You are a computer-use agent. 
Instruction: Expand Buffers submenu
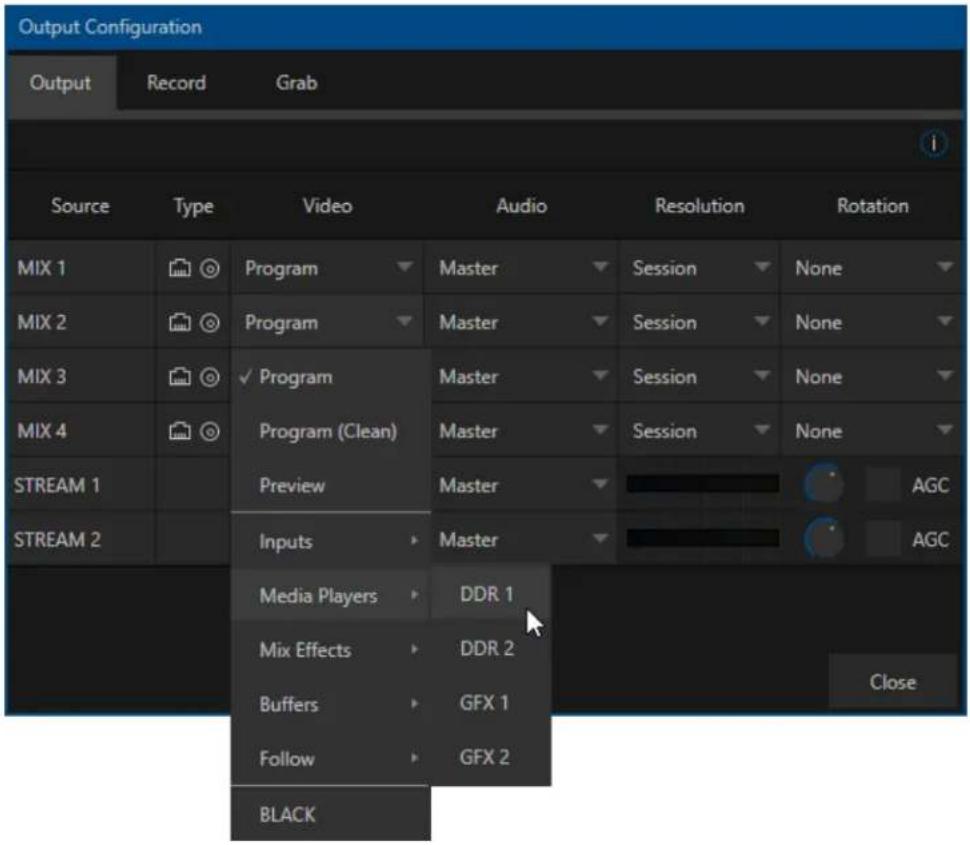click(331, 705)
